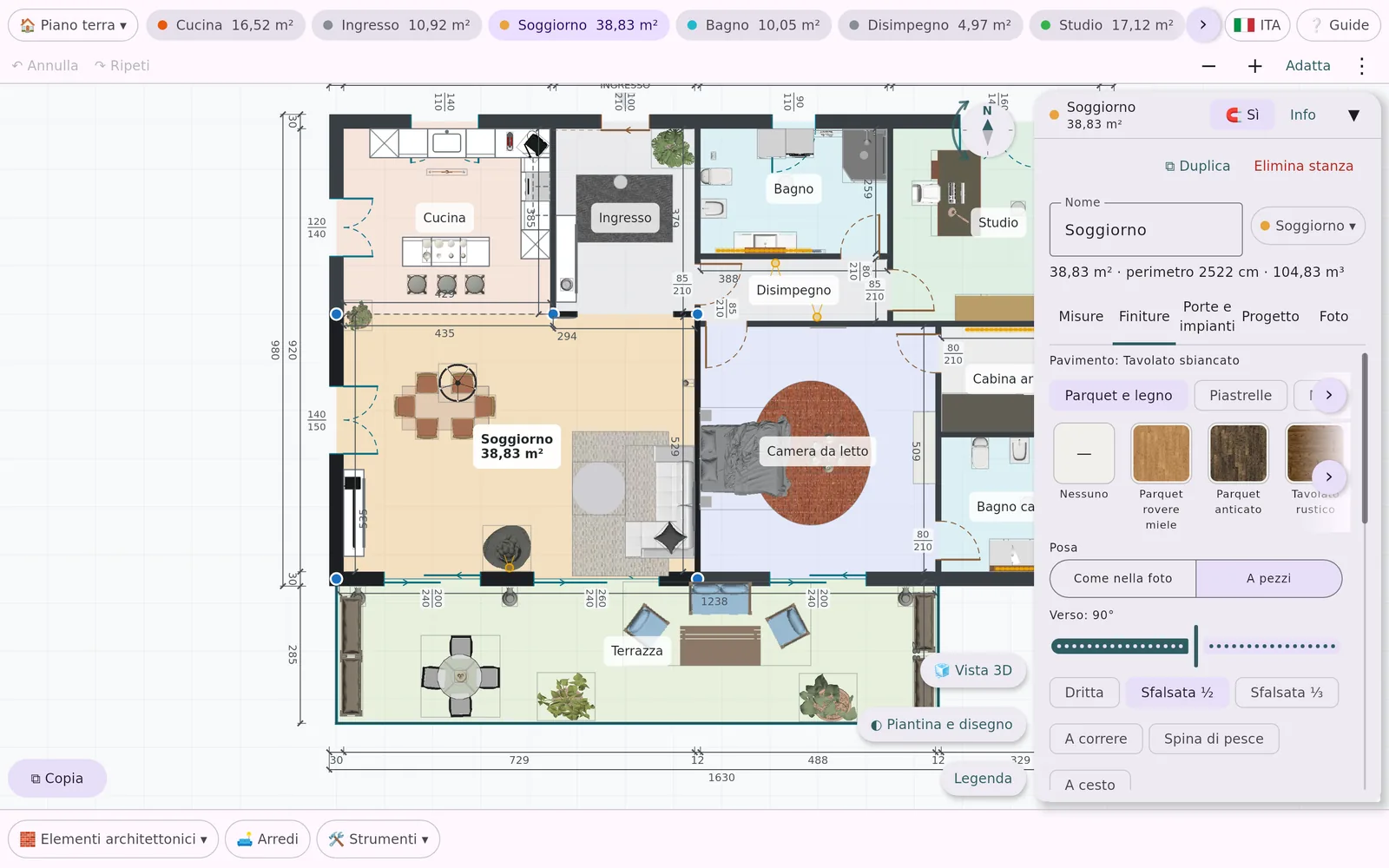This screenshot has width=1389, height=868.
Task: Choose Come nella foto laying option
Action: [1122, 578]
